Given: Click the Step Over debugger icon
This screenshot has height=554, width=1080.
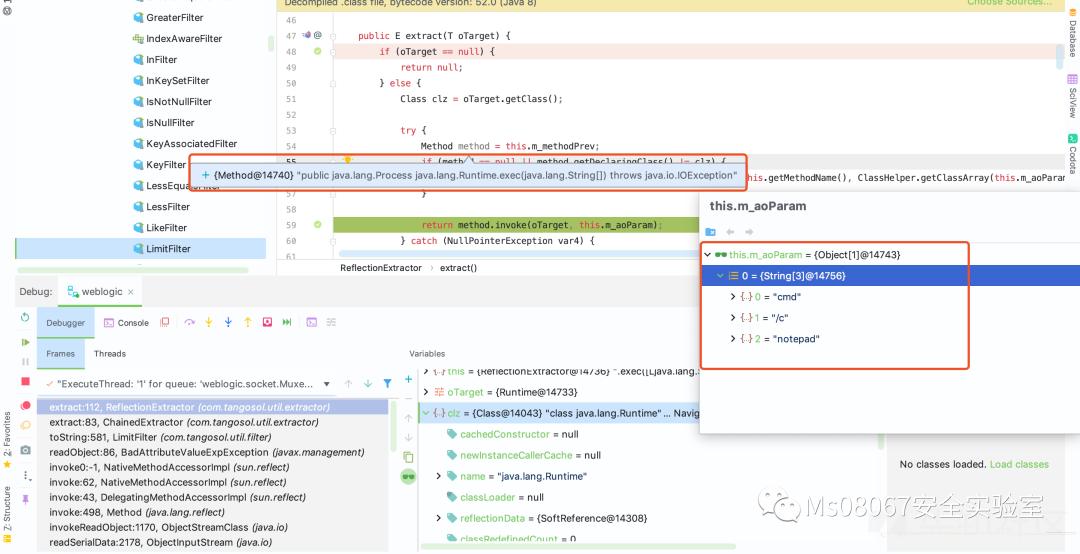Looking at the screenshot, I should point(190,322).
